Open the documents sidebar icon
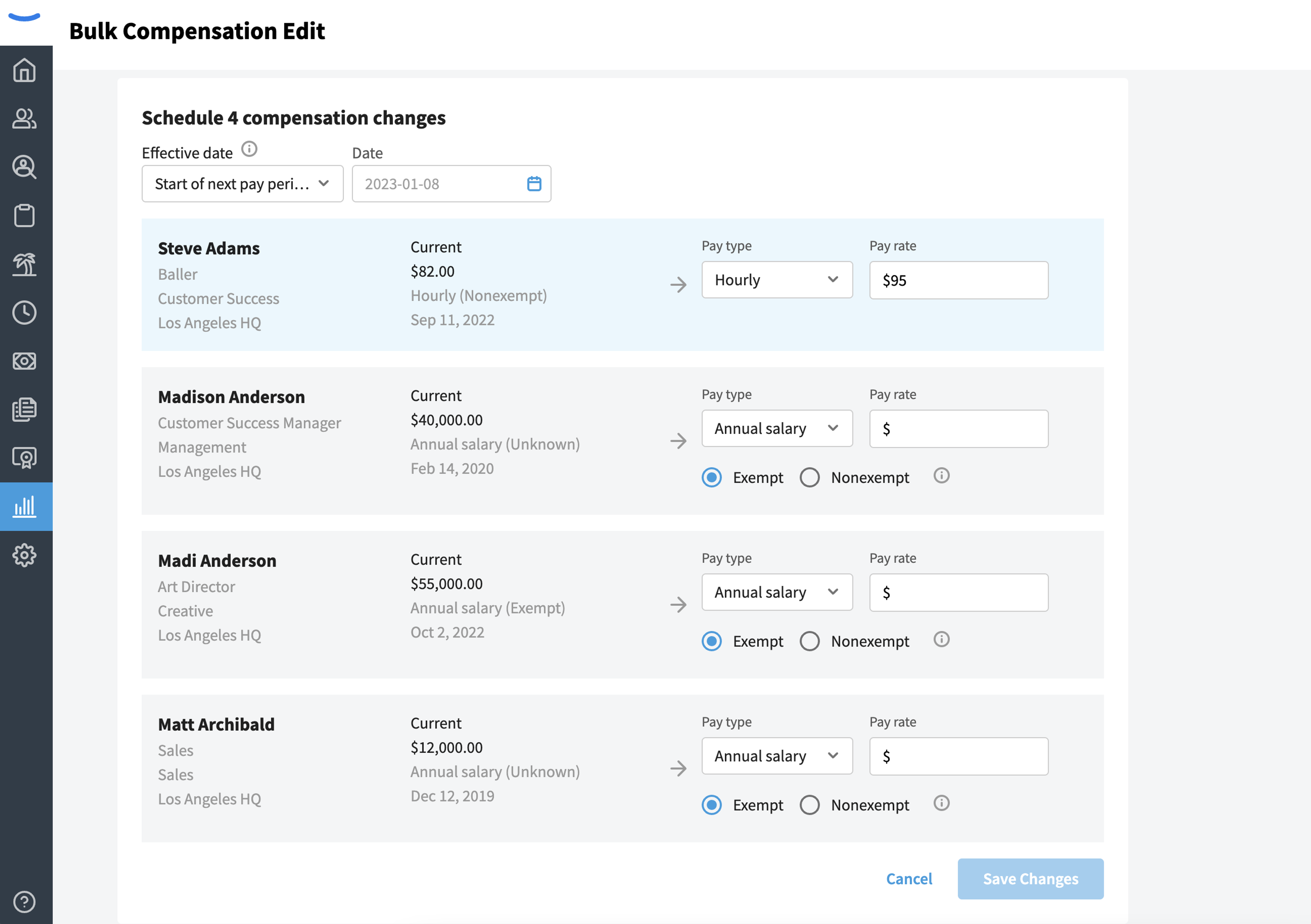This screenshot has height=924, width=1311. (x=25, y=409)
